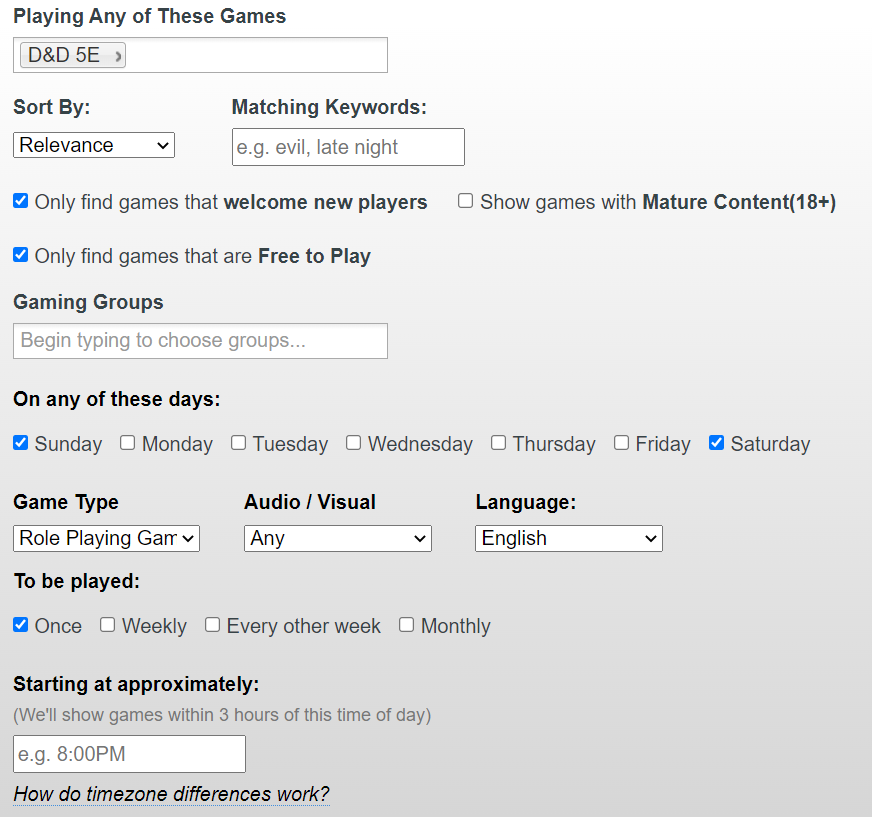Screen dimensions: 872x817
Task: Remove the D&D 5E game tag
Action: (118, 56)
